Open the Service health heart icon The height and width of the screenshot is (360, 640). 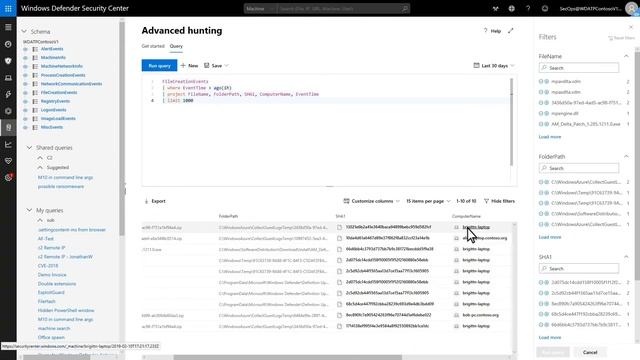8,161
